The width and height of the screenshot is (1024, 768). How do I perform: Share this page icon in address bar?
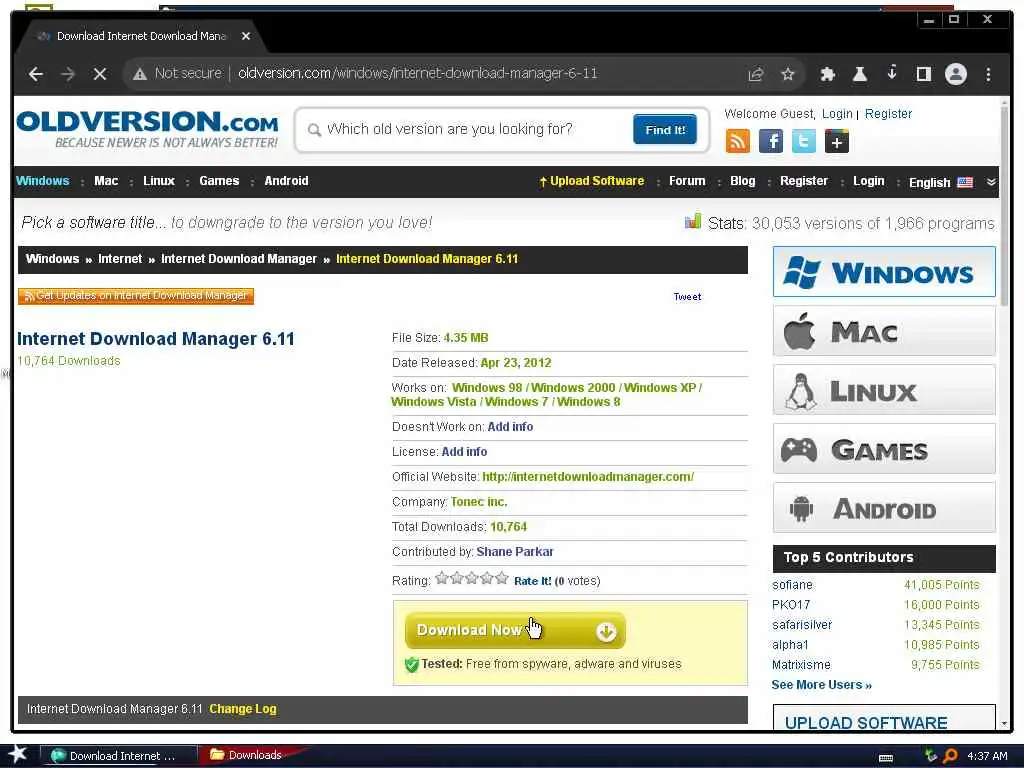pos(756,74)
